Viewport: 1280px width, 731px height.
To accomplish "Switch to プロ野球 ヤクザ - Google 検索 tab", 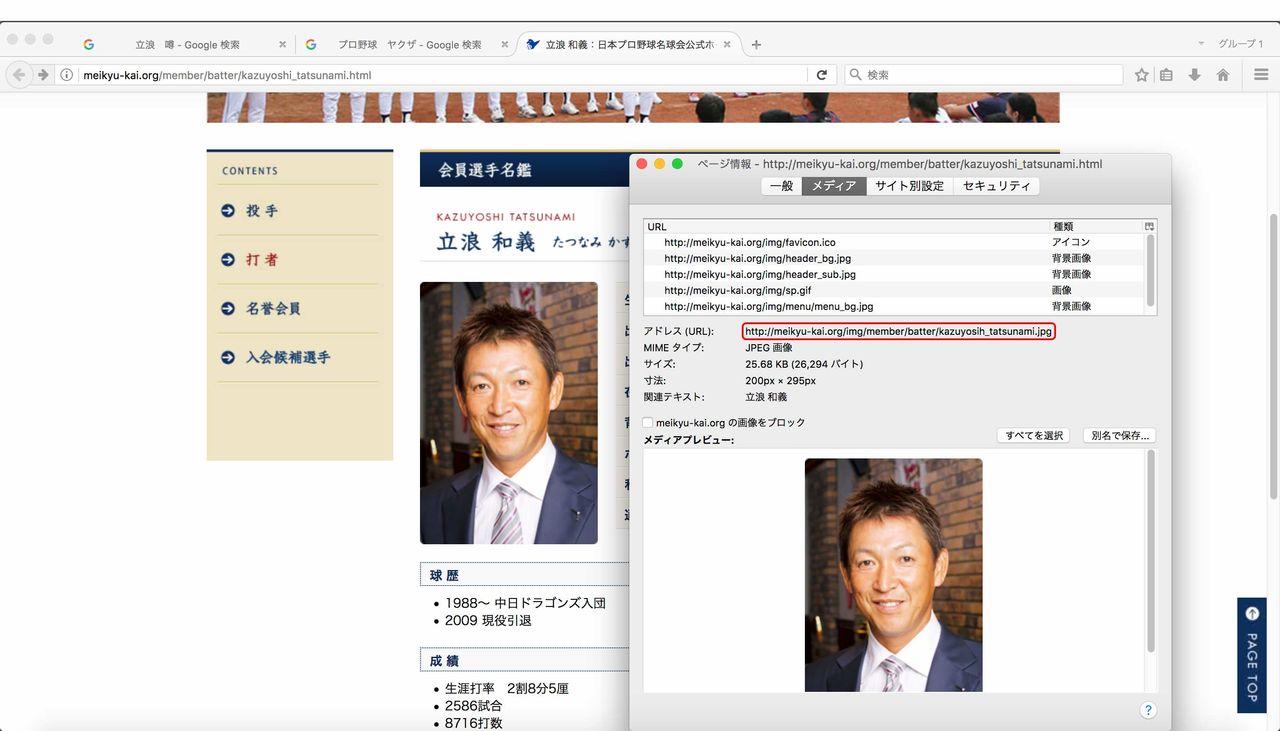I will click(409, 45).
